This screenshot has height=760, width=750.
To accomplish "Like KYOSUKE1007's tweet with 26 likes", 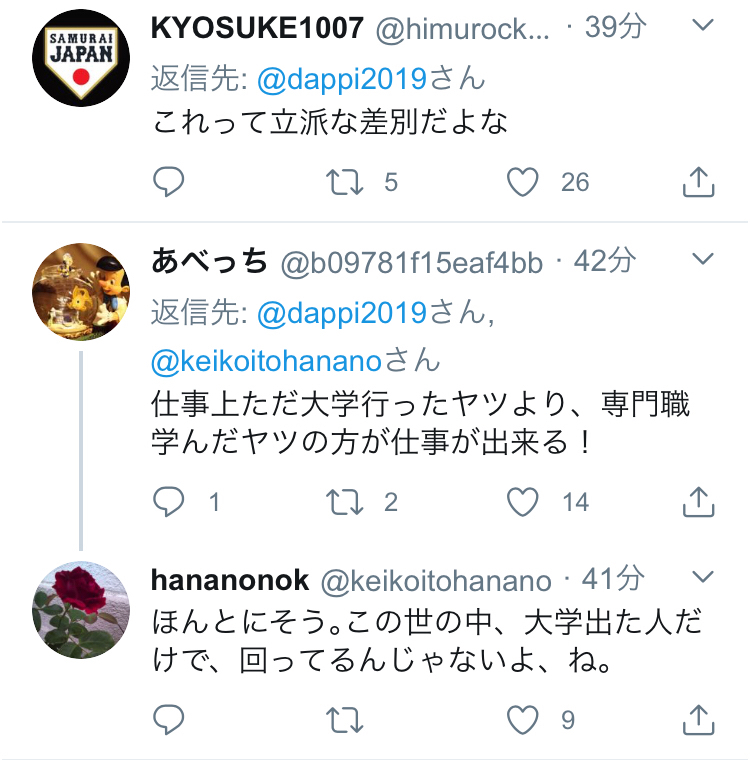I will tap(523, 182).
